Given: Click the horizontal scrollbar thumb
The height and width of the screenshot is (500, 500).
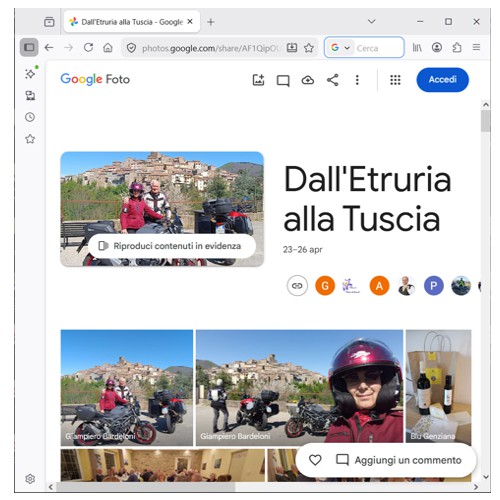Looking at the screenshot, I should pos(146,487).
